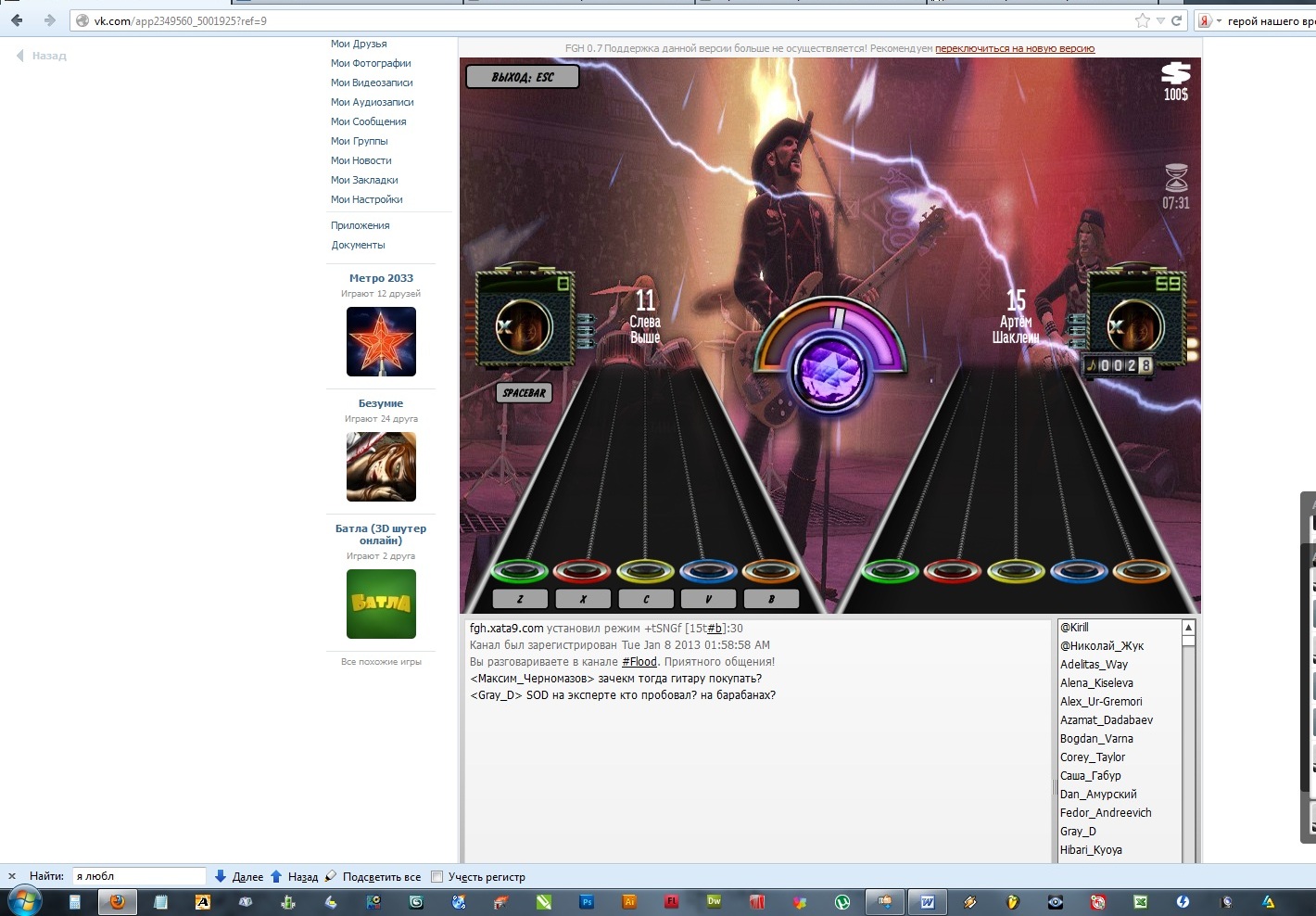Select user Fedor_Andreevich in the chat list
Screen dimensions: 1316x916
tap(1106, 813)
